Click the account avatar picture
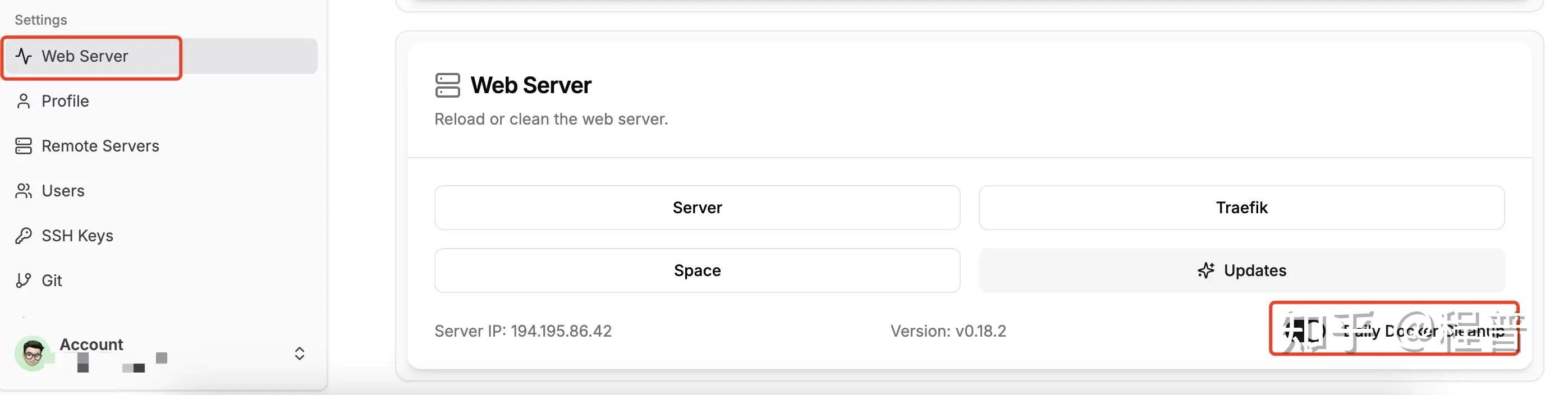The width and height of the screenshot is (1568, 395). click(x=33, y=353)
